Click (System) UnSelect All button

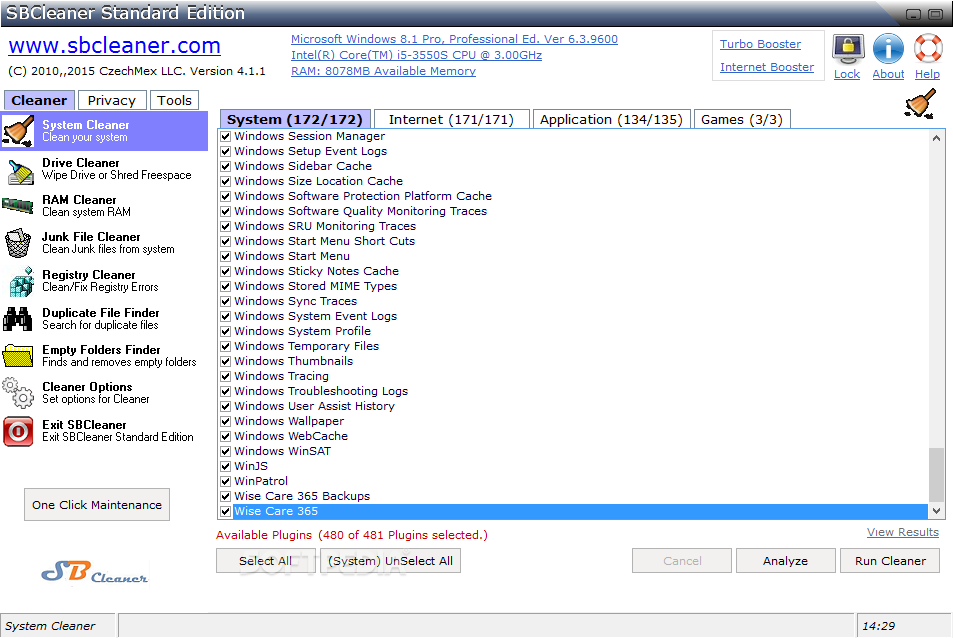pyautogui.click(x=390, y=561)
